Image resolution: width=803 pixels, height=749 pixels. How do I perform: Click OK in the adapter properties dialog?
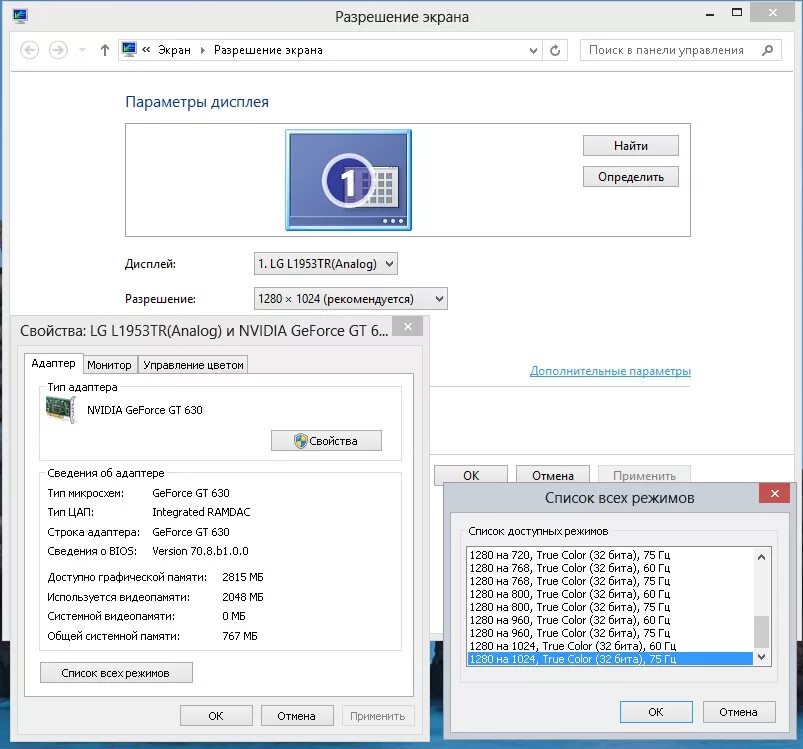coord(216,716)
